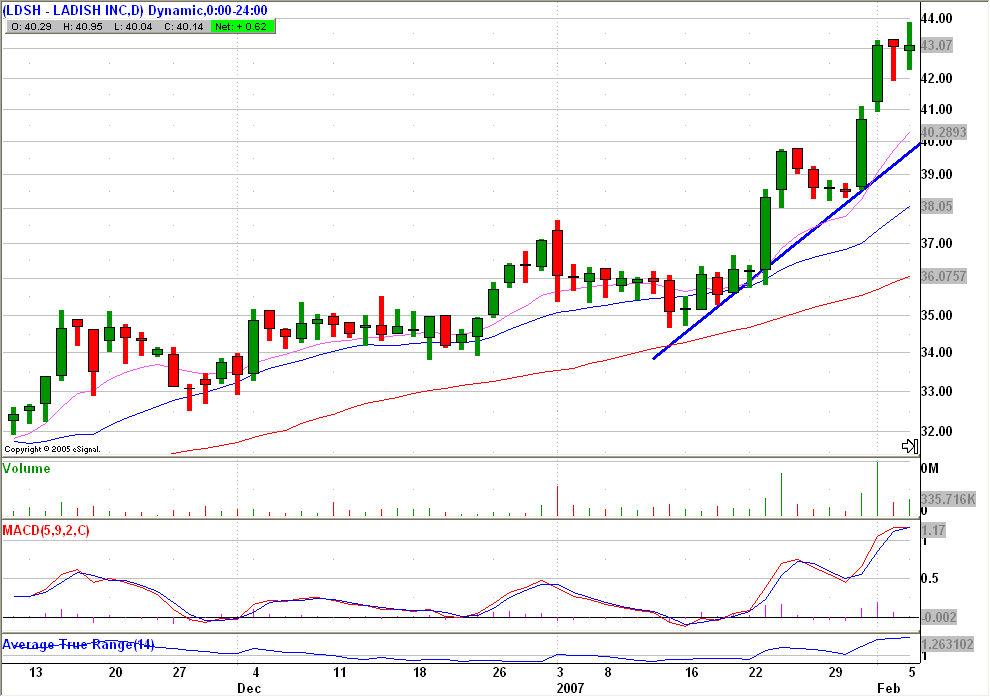This screenshot has width=990, height=697.
Task: Click the date label 27 on time axis
Action: [x=179, y=672]
